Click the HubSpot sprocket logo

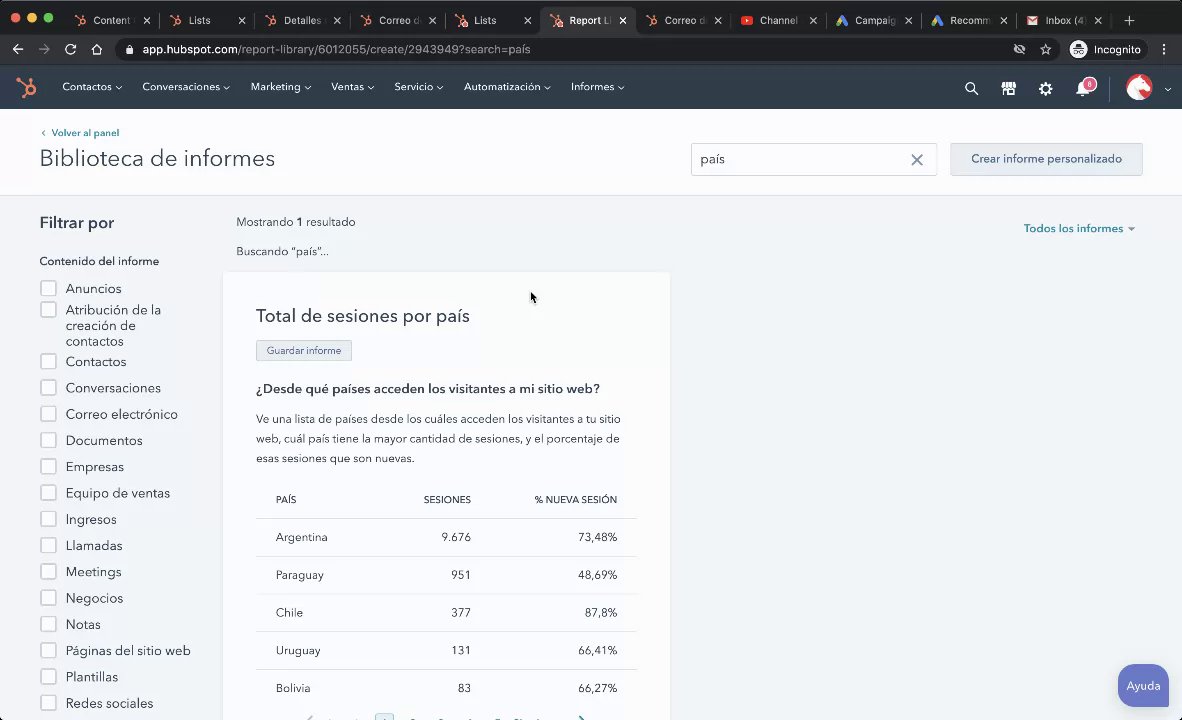click(x=26, y=88)
